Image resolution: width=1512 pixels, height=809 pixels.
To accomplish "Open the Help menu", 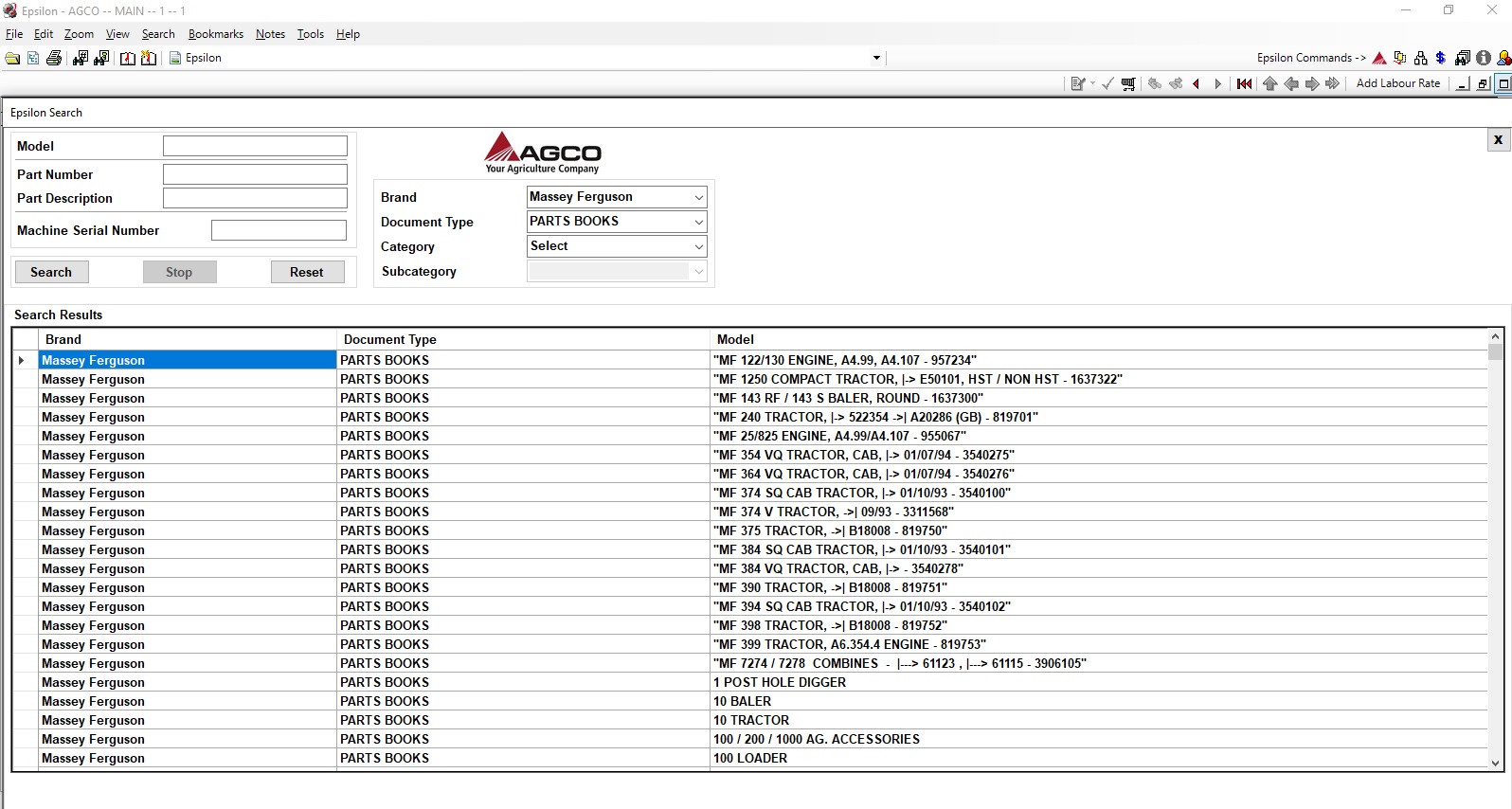I will click(x=348, y=34).
